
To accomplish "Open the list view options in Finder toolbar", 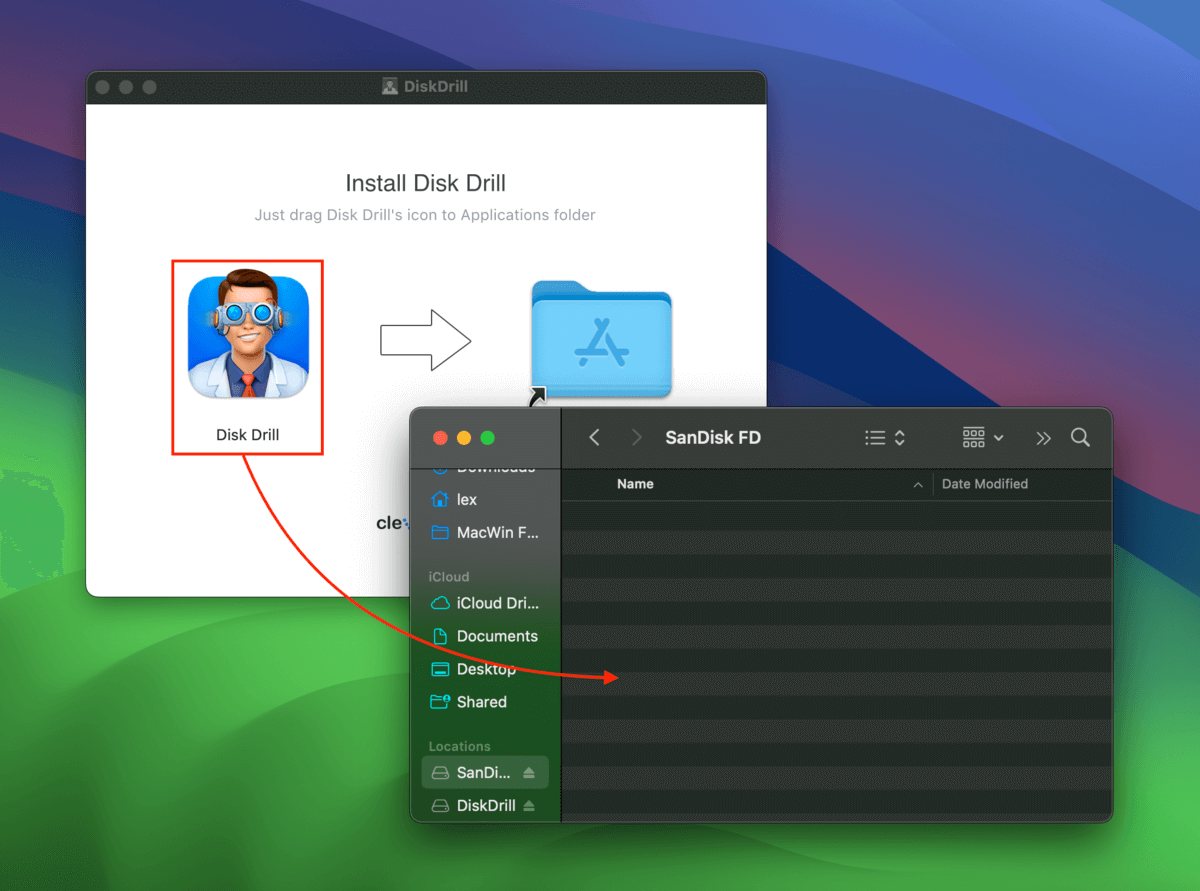I will (884, 438).
